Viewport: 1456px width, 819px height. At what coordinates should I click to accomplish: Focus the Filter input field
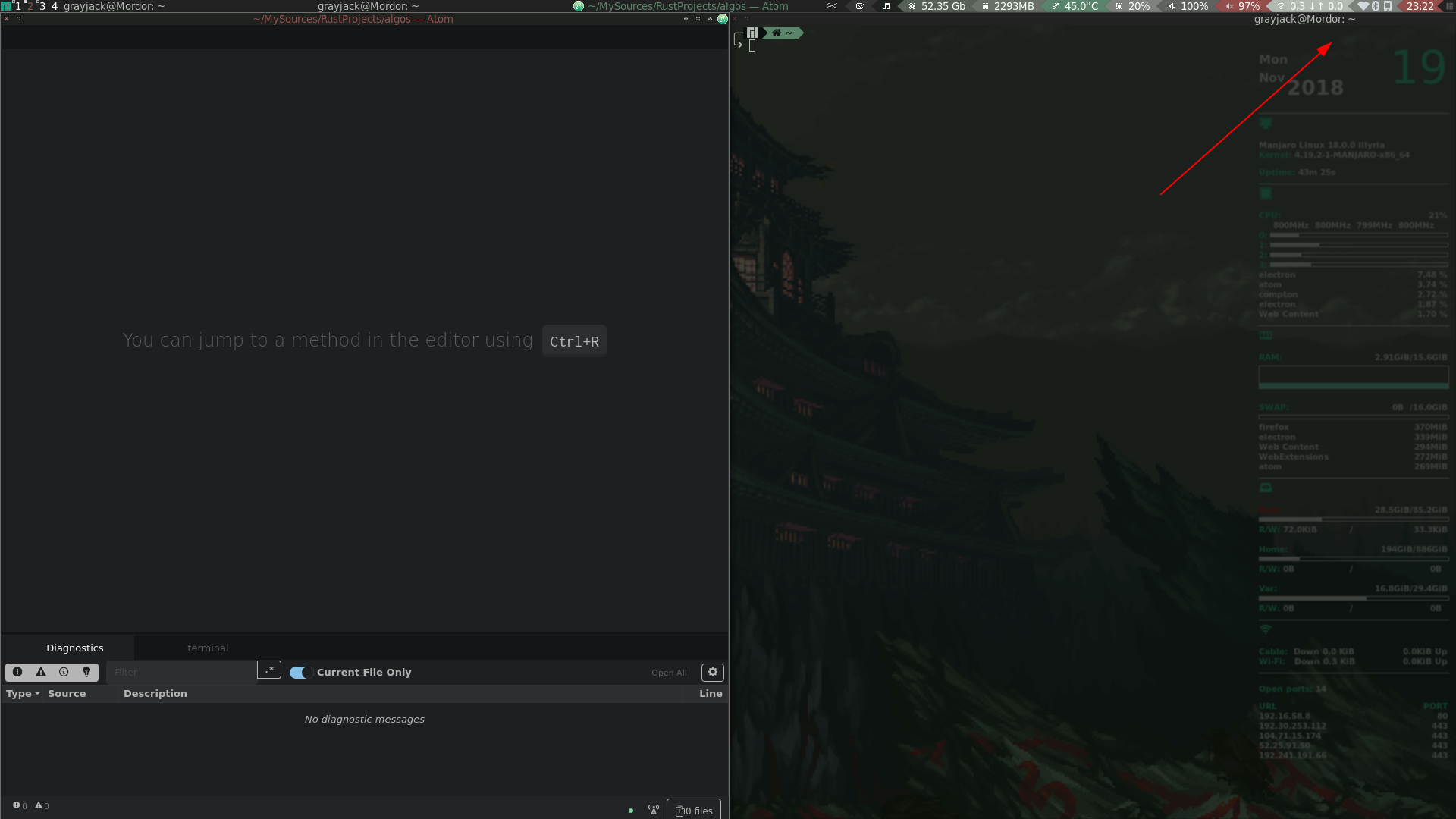tap(181, 672)
